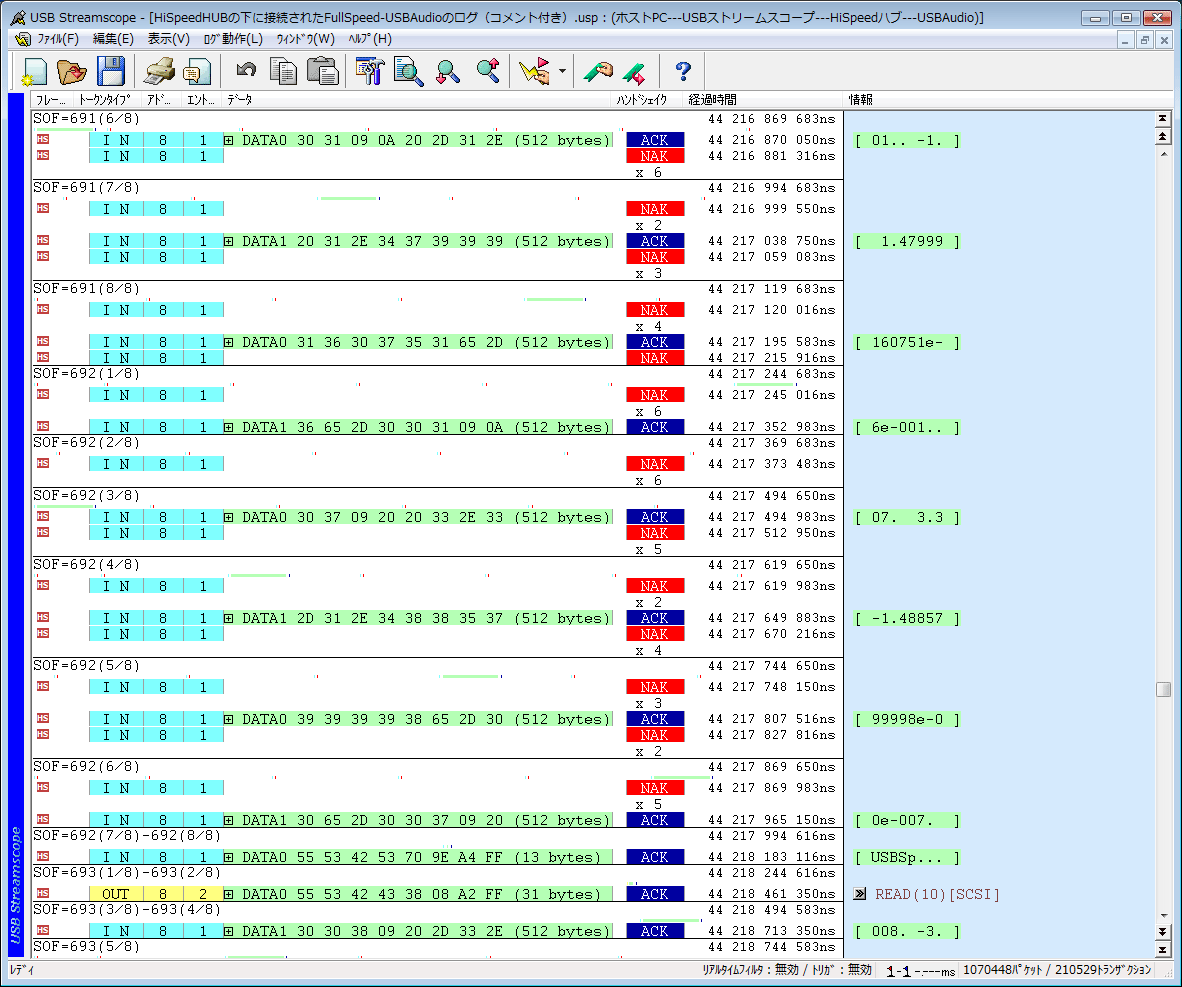1182x987 pixels.
Task: Page up with the double-up arrow button
Action: click(1162, 136)
